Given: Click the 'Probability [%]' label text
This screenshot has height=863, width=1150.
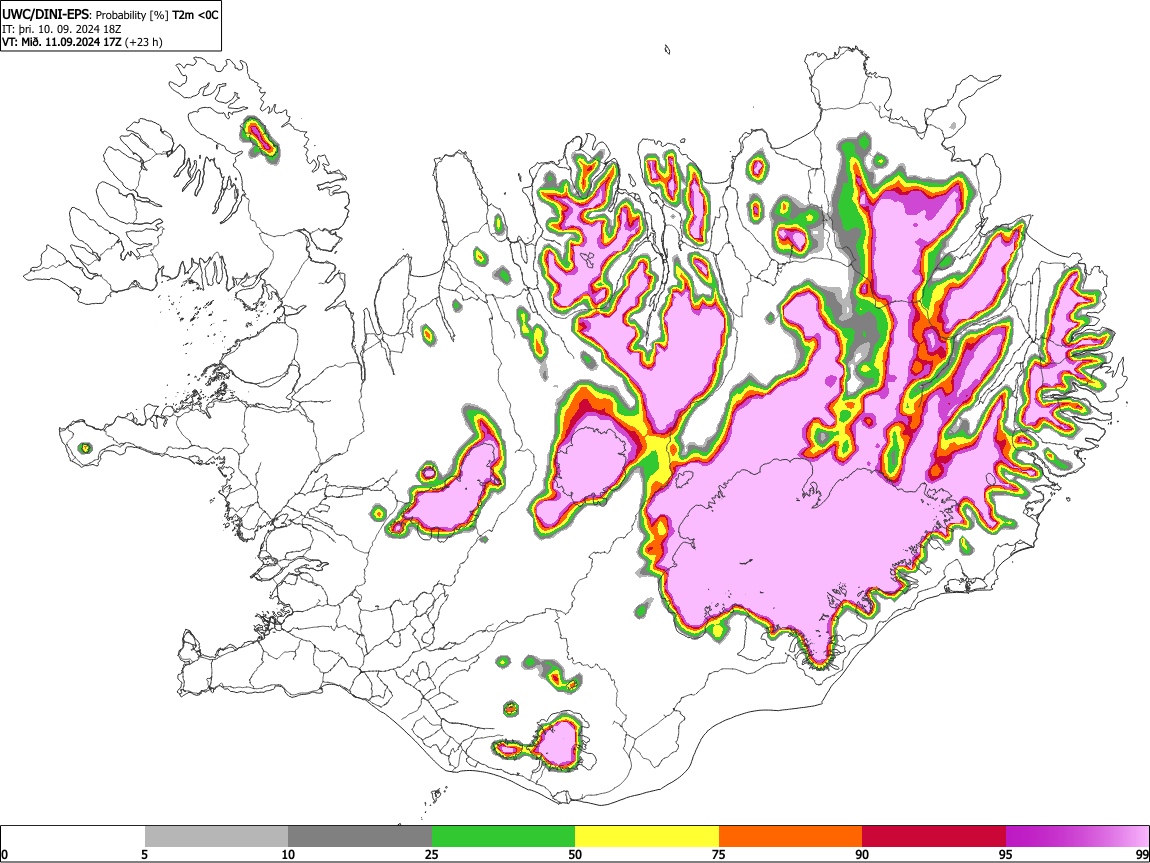Looking at the screenshot, I should [133, 15].
